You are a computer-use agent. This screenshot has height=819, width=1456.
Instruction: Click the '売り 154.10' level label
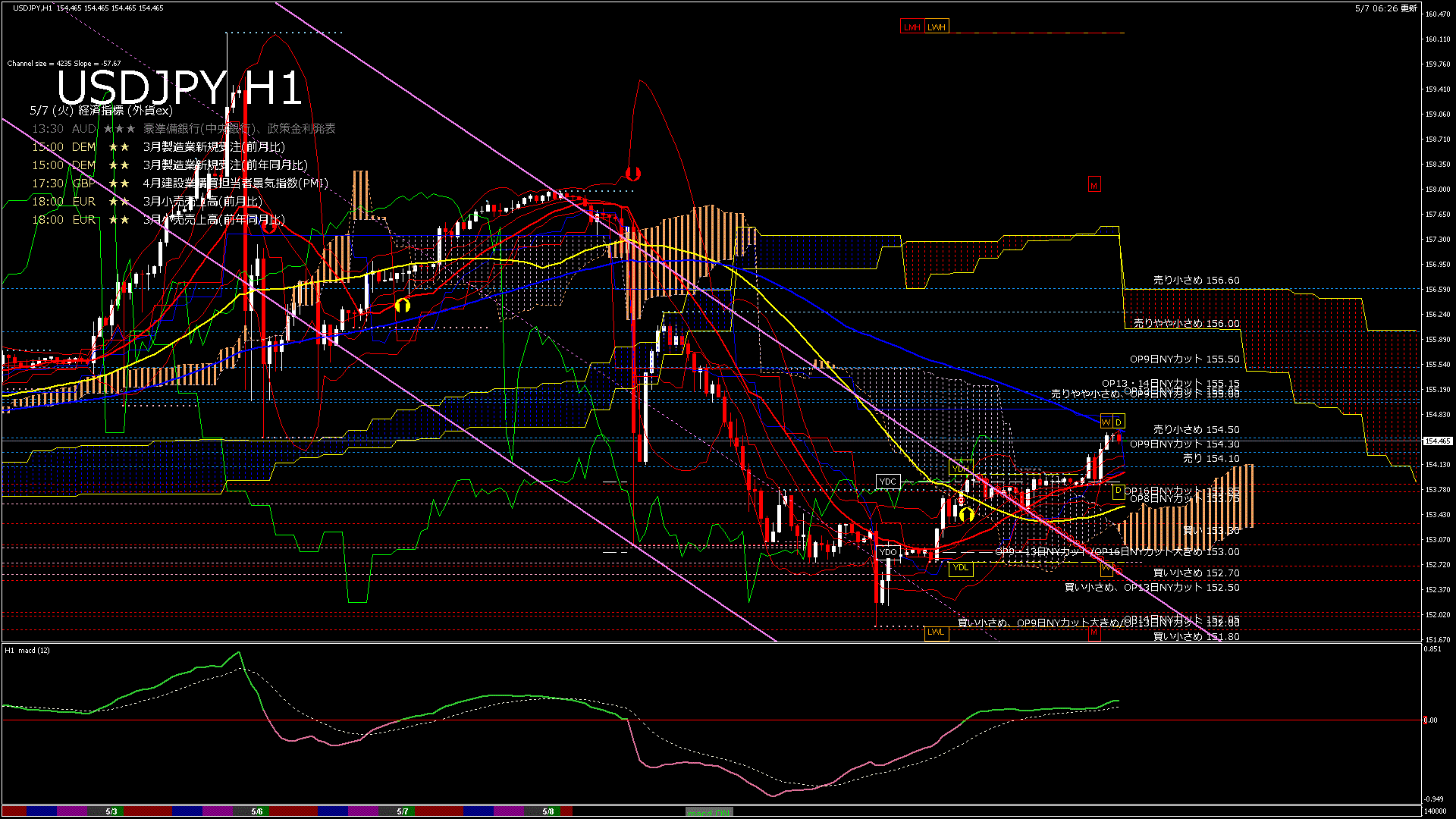[x=1211, y=459]
